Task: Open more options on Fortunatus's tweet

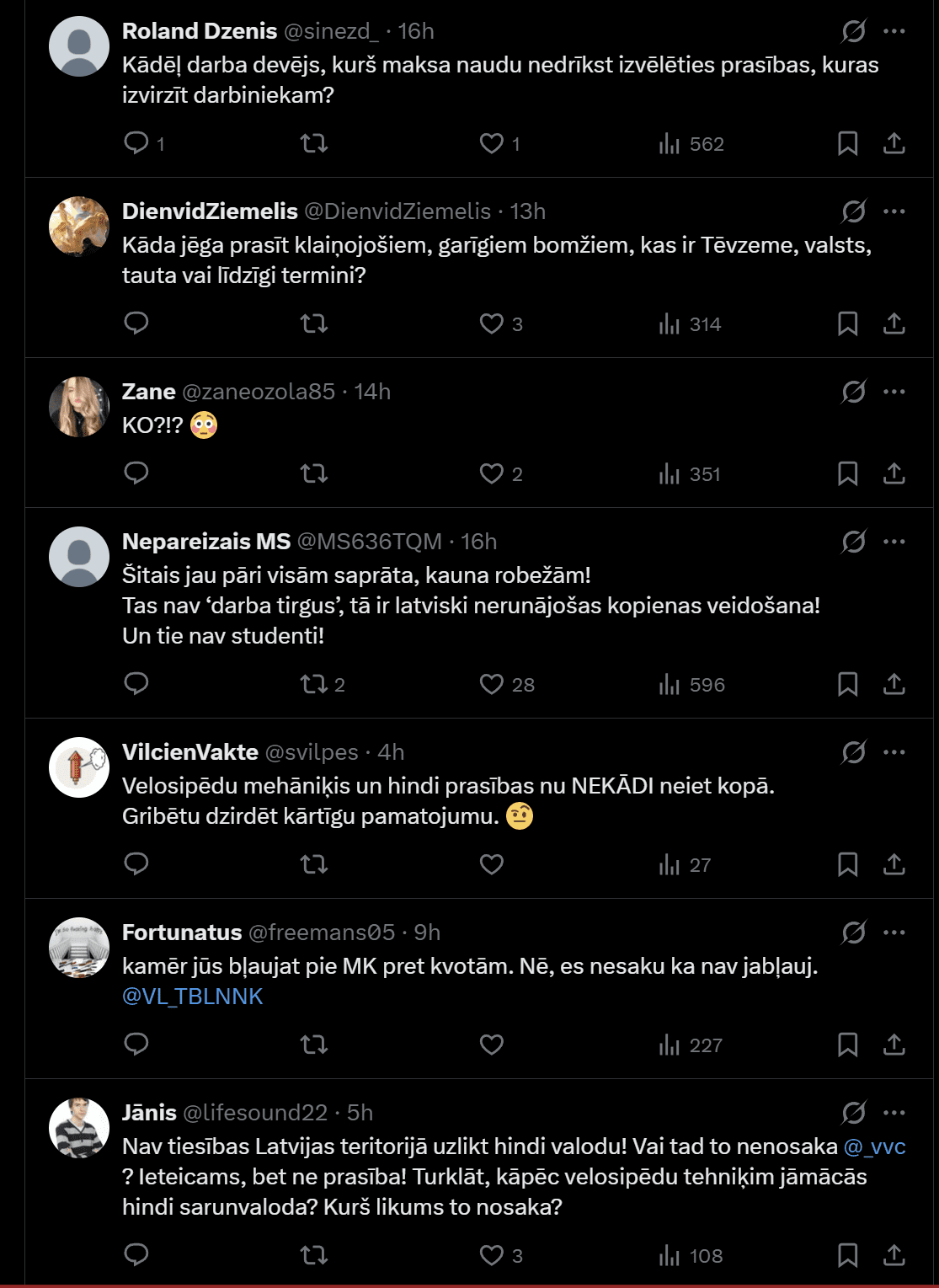Action: [894, 933]
